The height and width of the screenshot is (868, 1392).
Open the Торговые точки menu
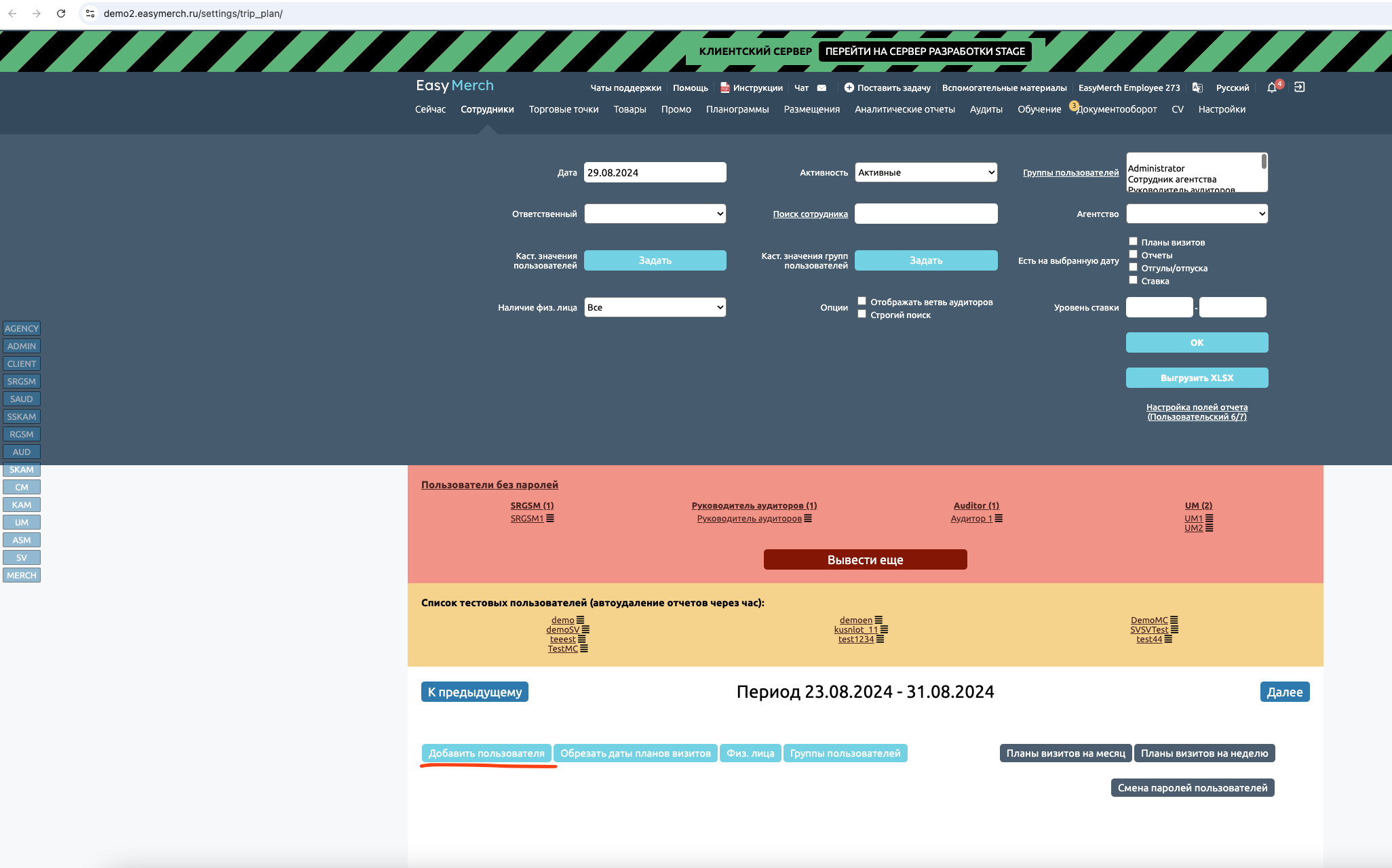[563, 109]
